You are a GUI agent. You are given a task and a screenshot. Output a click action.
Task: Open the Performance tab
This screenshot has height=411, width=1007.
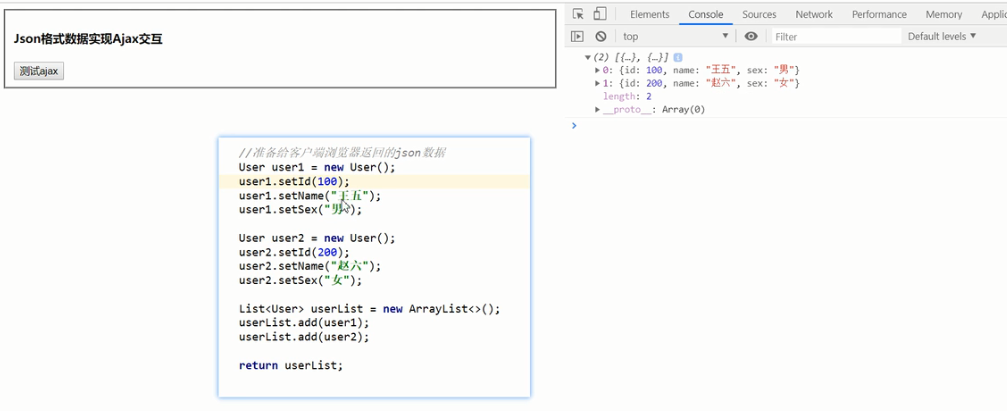click(x=879, y=14)
